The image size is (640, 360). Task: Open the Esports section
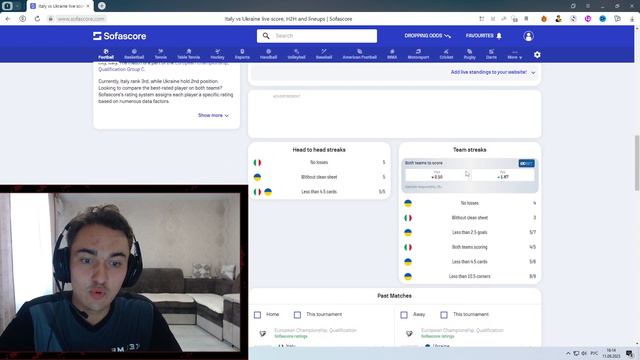tap(242, 54)
